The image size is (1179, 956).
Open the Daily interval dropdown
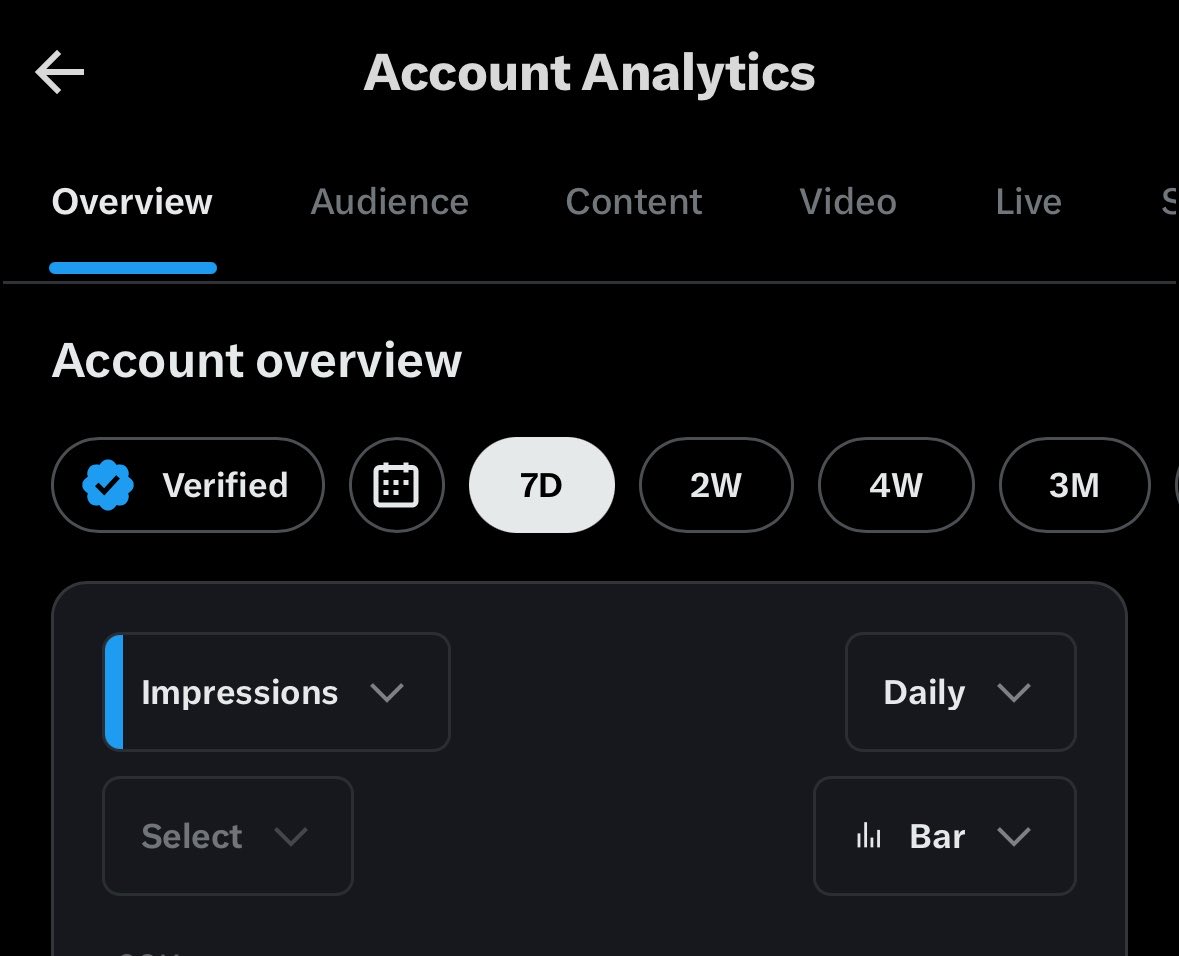tap(961, 692)
